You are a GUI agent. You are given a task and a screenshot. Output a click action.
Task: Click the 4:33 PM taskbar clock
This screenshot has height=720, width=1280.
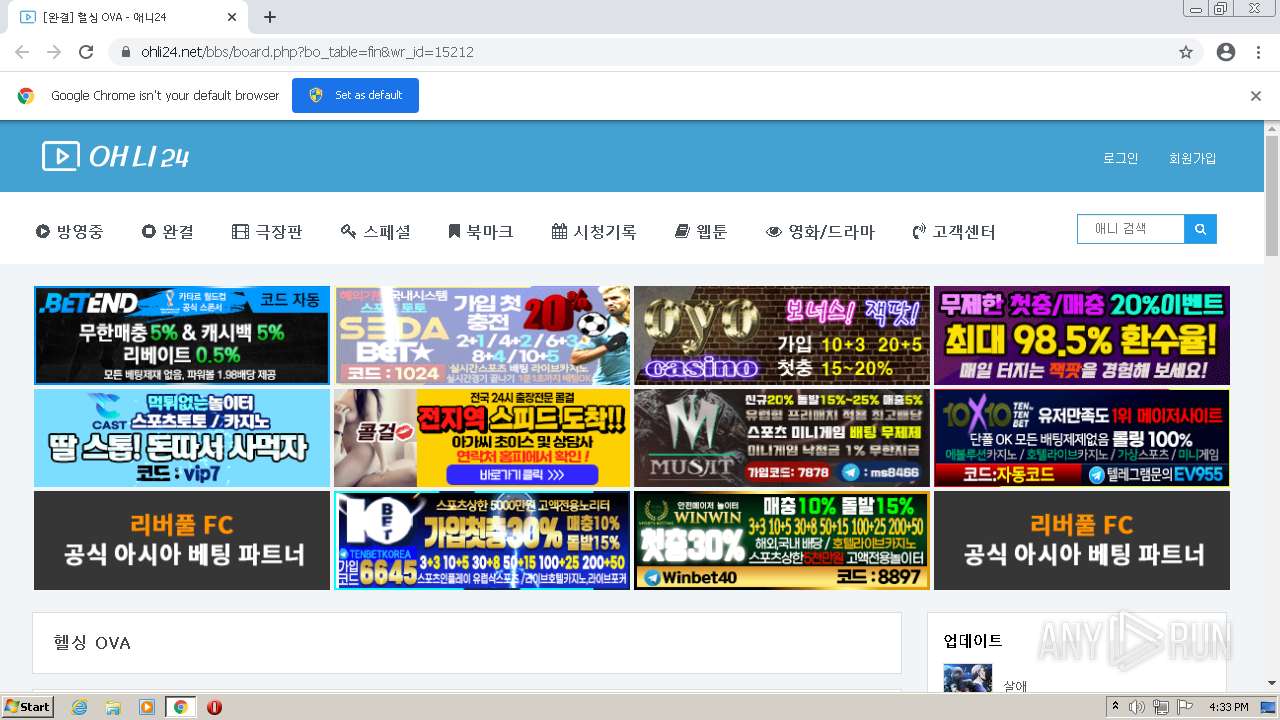point(1229,707)
